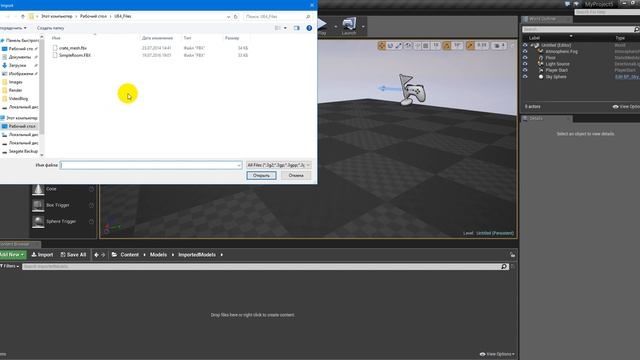This screenshot has height=360, width=640.
Task: Navigate back with Content Browser arrow
Action: (x=96, y=255)
